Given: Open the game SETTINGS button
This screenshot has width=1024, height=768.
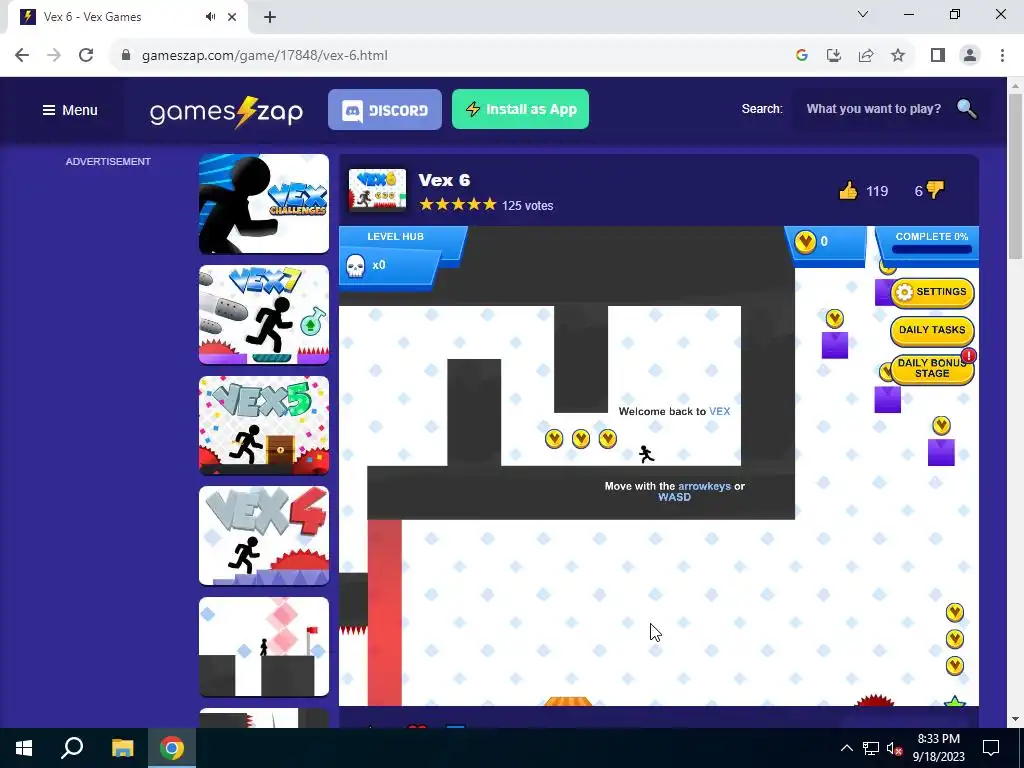Looking at the screenshot, I should (x=932, y=292).
